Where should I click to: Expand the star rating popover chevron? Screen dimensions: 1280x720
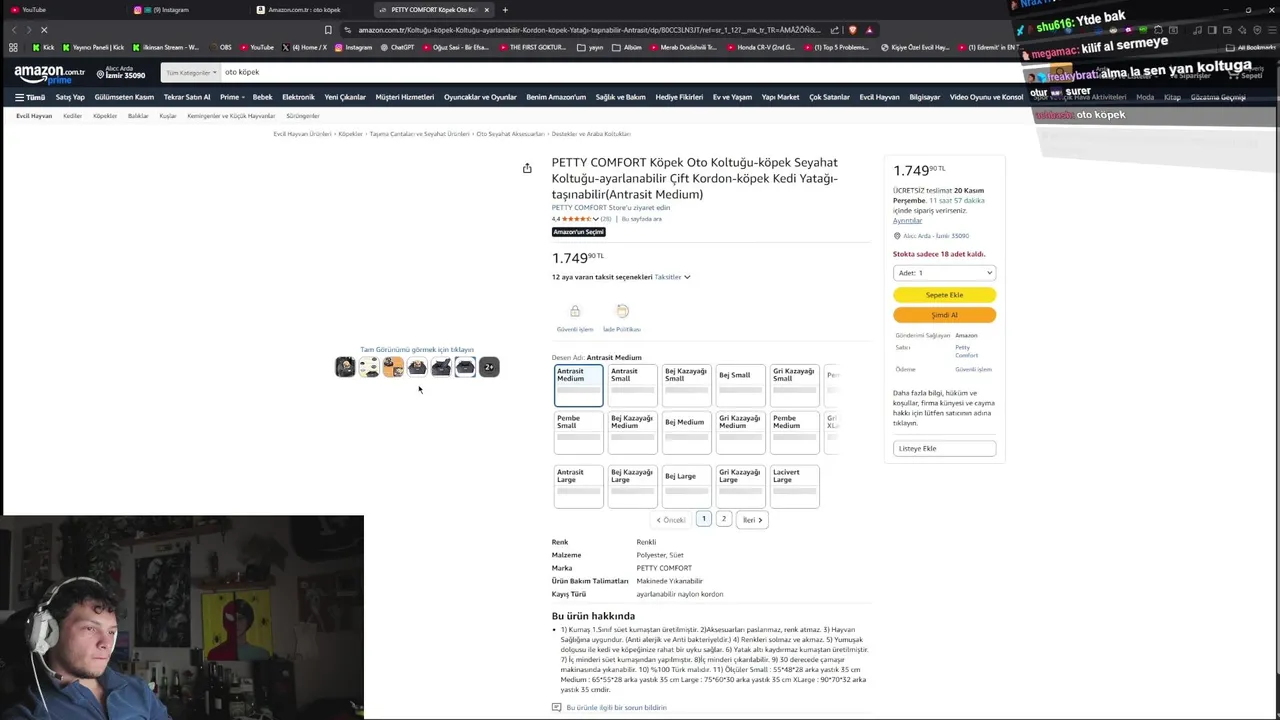(x=596, y=219)
